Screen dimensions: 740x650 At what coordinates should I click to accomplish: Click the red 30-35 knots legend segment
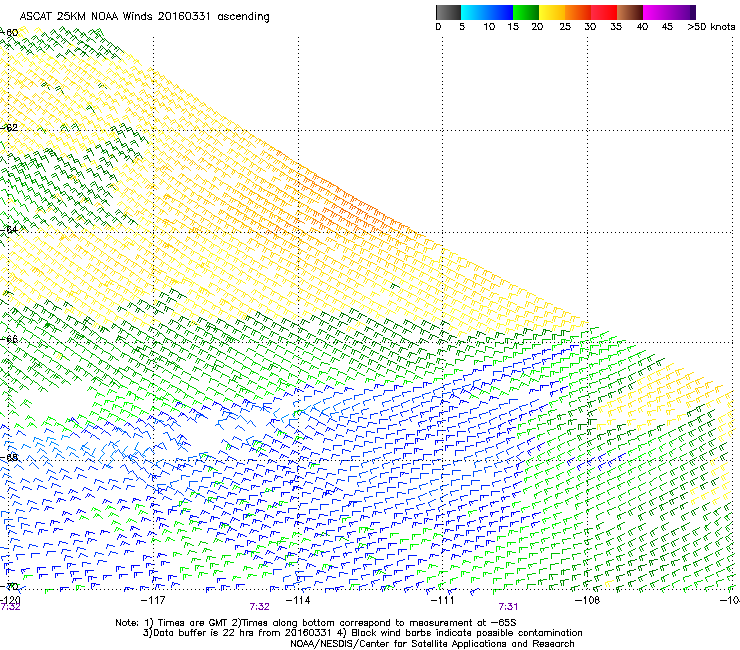pyautogui.click(x=604, y=12)
